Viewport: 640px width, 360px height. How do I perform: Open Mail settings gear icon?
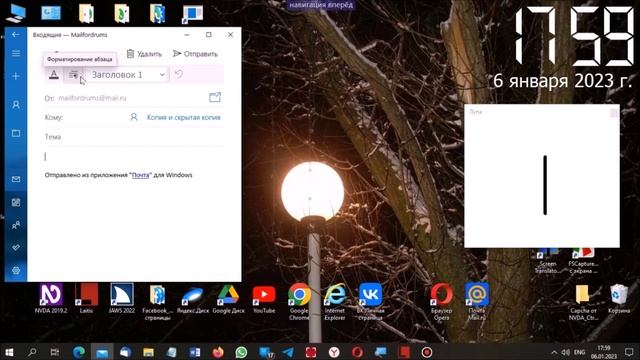click(x=16, y=270)
